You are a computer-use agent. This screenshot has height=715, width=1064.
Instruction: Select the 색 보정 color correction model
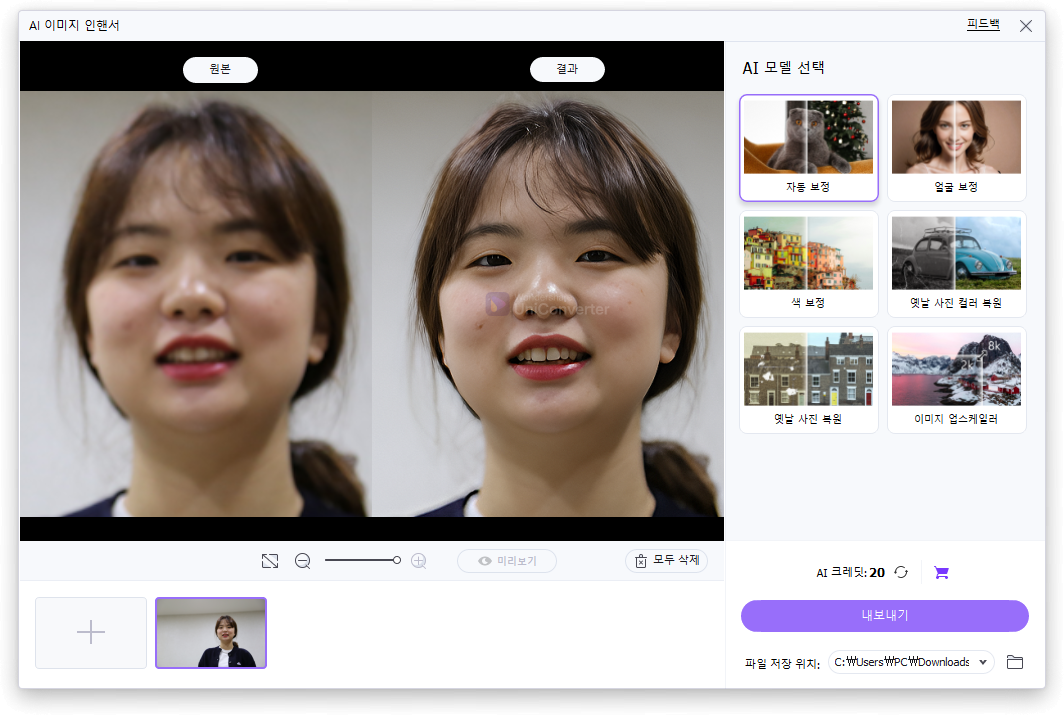coord(808,263)
